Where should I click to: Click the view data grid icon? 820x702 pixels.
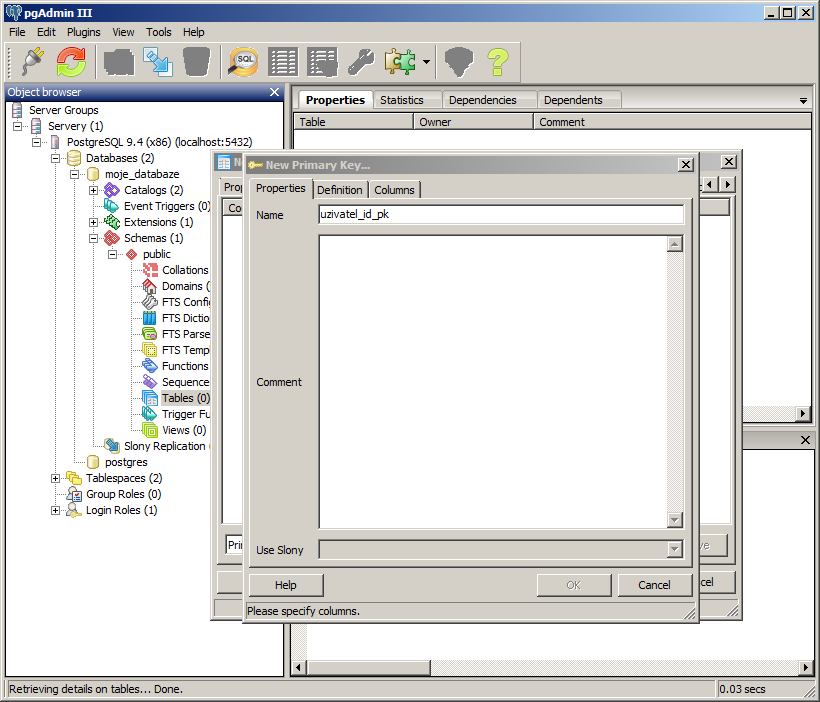coord(283,62)
